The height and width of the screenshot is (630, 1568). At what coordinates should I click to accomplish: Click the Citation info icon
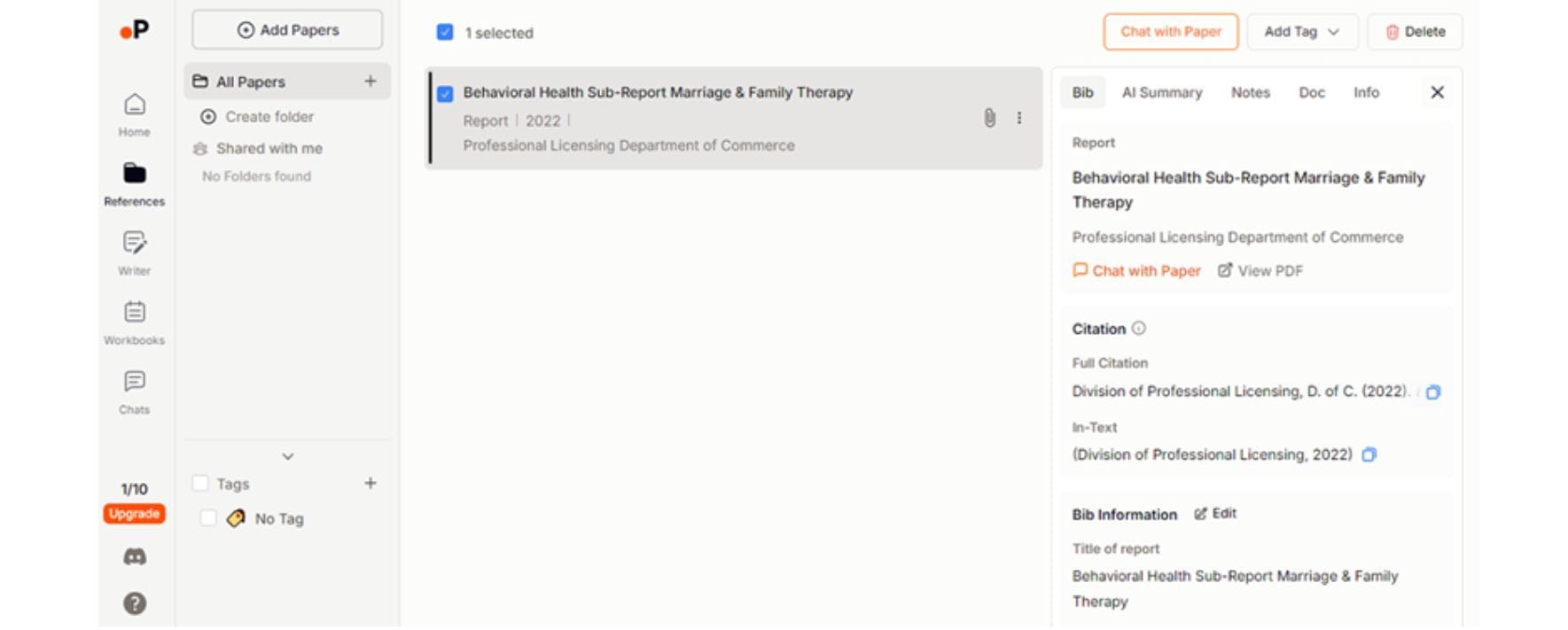[1139, 328]
